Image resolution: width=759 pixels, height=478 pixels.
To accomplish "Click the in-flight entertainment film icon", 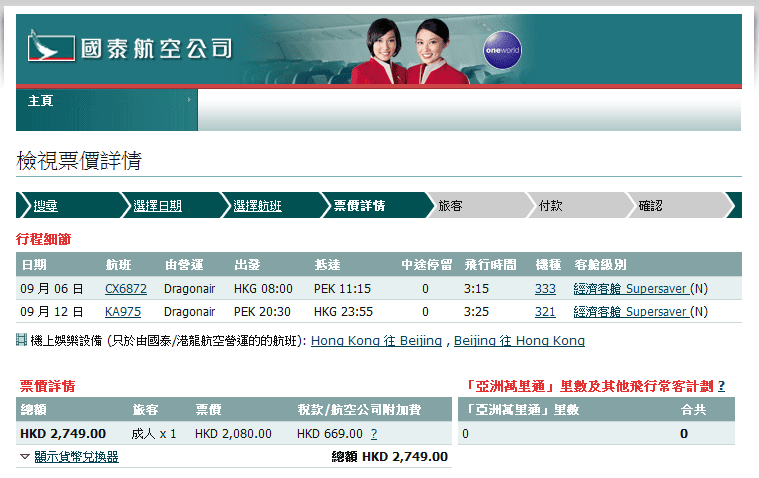I will (22, 340).
